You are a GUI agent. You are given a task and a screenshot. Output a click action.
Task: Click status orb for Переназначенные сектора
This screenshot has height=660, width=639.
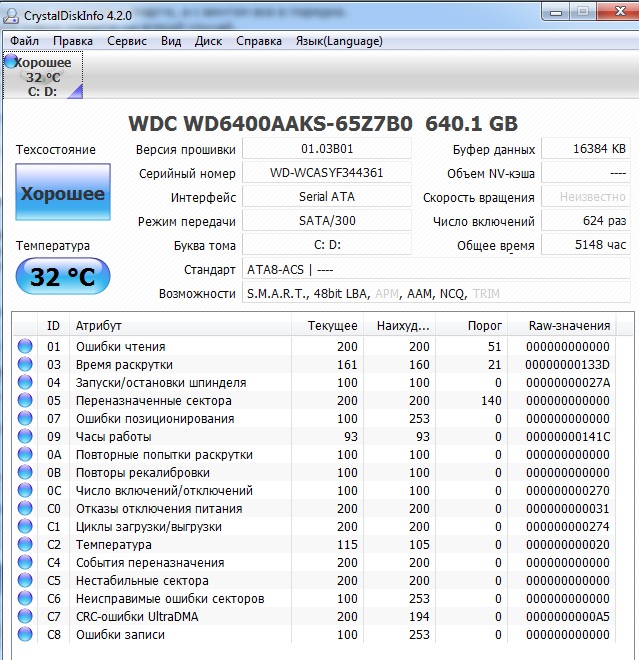point(25,401)
